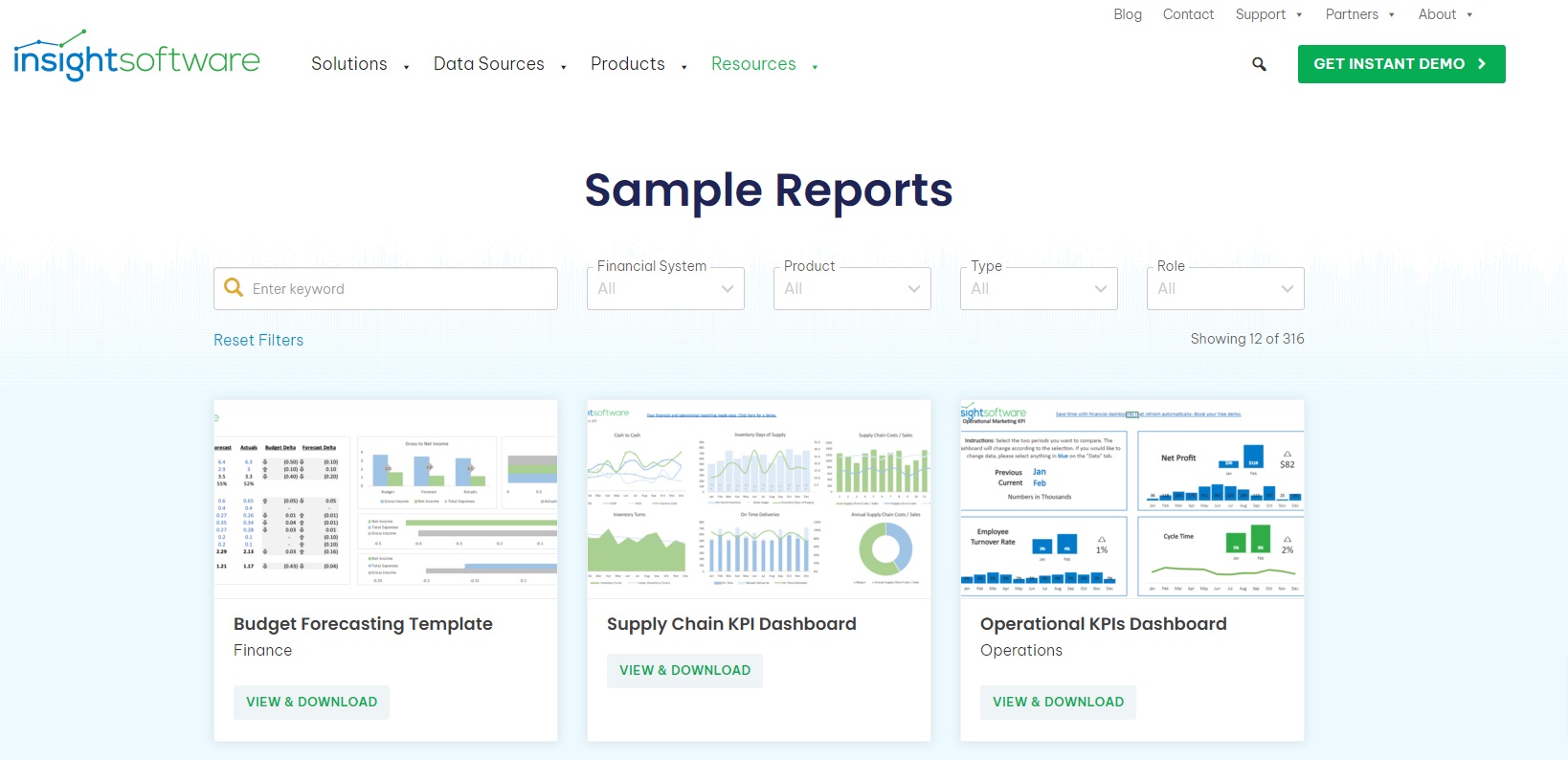Image resolution: width=1568 pixels, height=760 pixels.
Task: Open the About menu
Action: coord(1437,14)
